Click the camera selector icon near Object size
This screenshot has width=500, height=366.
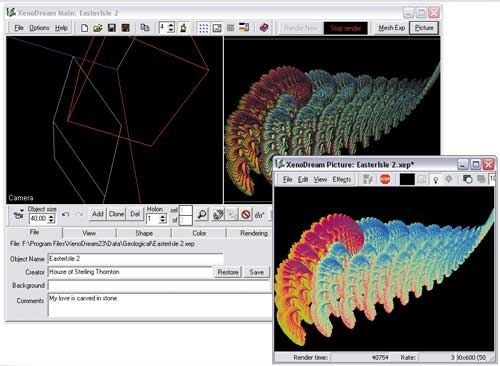[19, 215]
